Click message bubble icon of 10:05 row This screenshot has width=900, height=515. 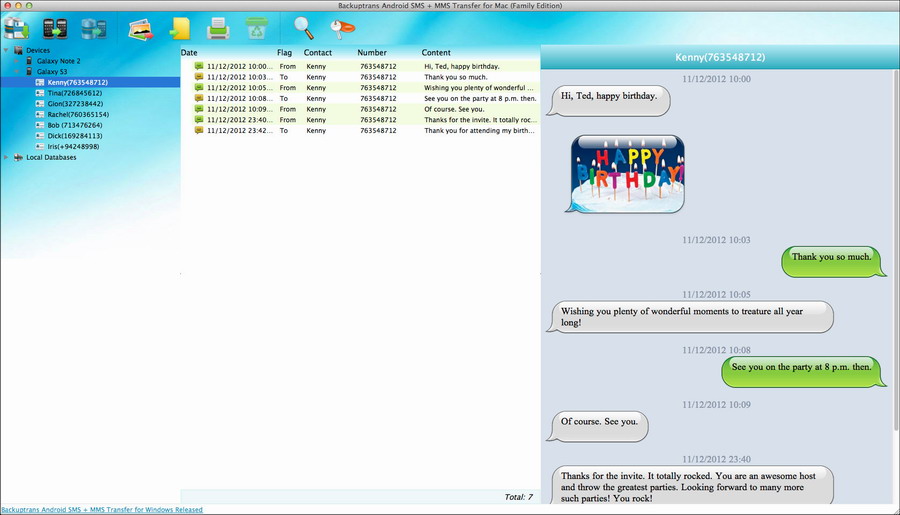point(199,88)
